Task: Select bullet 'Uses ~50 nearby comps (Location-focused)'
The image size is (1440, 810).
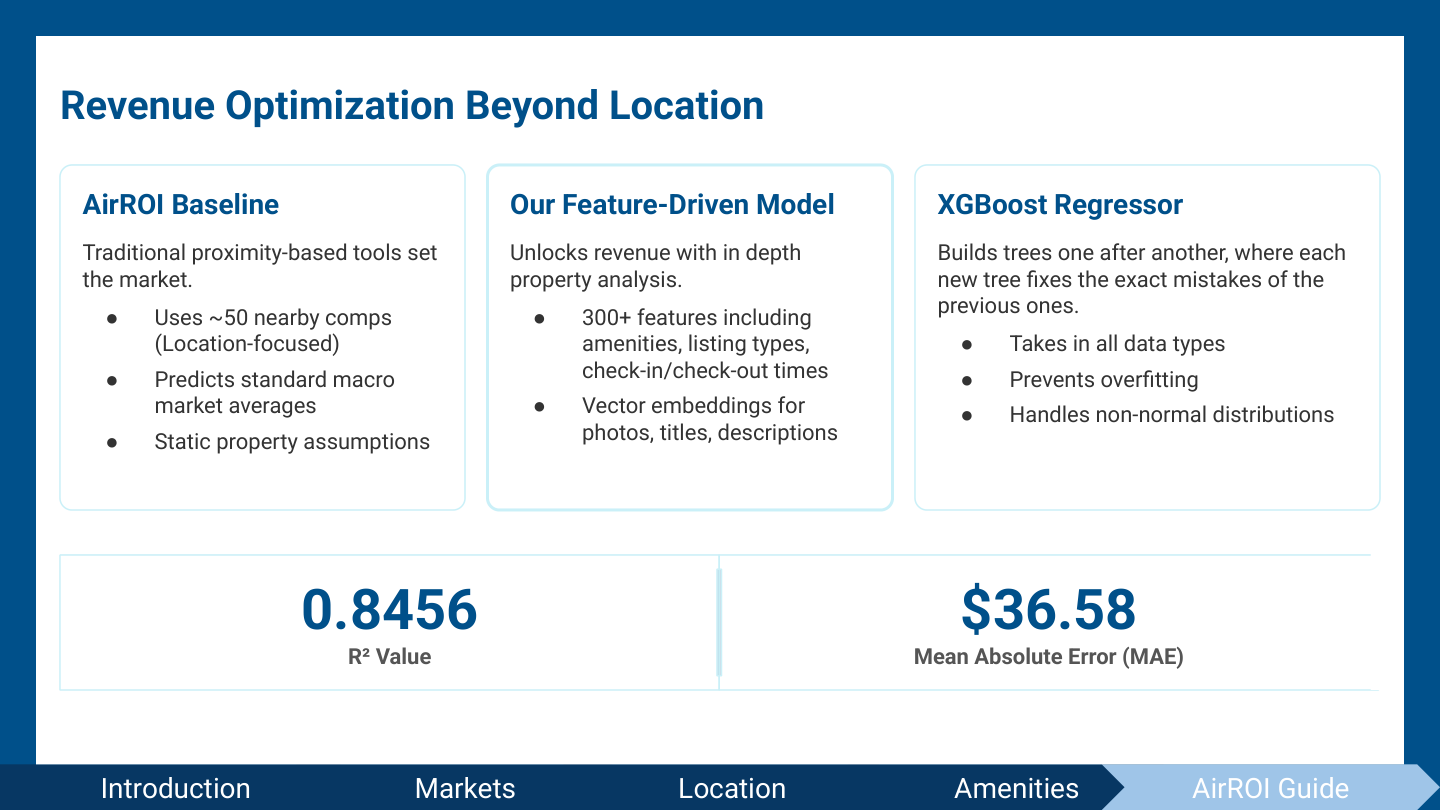Action: [273, 331]
